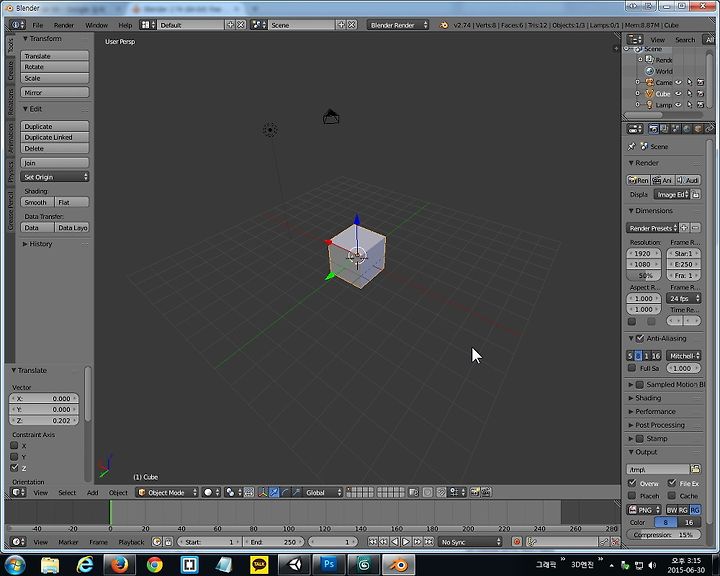
Task: Toggle Camera selectability cursor icon in outliner
Action: click(x=689, y=82)
